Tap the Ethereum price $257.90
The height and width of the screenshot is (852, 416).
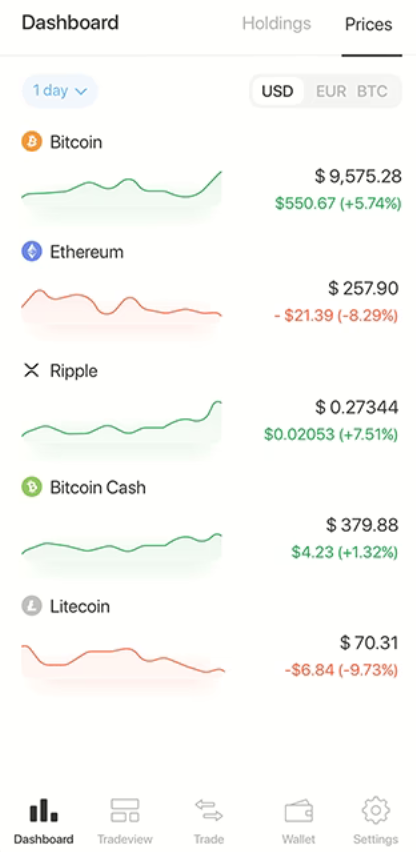click(363, 289)
